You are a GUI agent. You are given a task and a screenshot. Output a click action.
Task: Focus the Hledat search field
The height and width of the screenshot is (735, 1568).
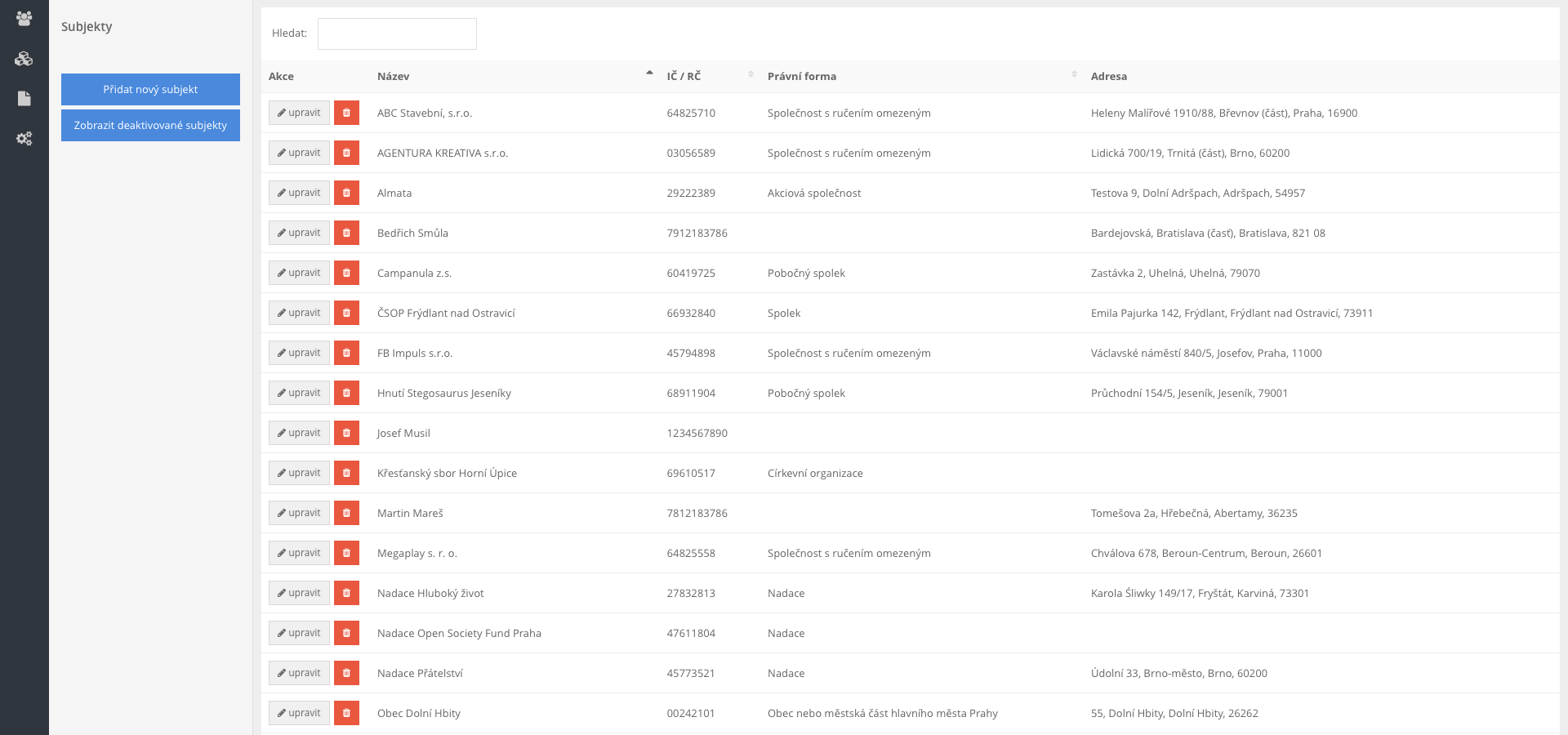coord(397,33)
